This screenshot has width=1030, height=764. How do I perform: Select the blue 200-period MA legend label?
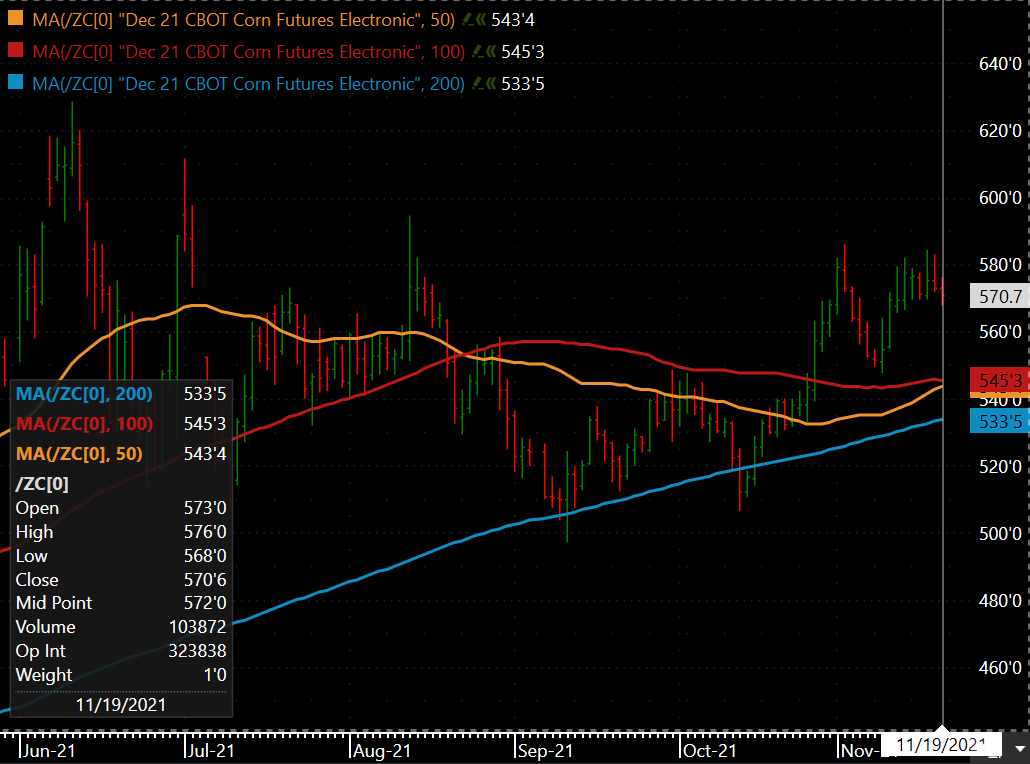click(248, 83)
